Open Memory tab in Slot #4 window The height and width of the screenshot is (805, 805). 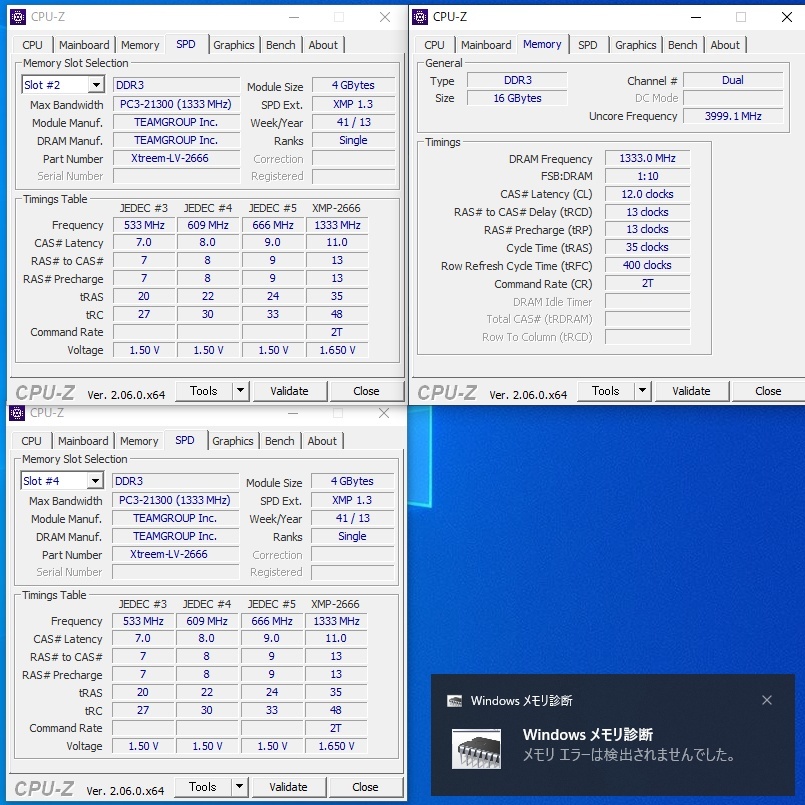139,441
